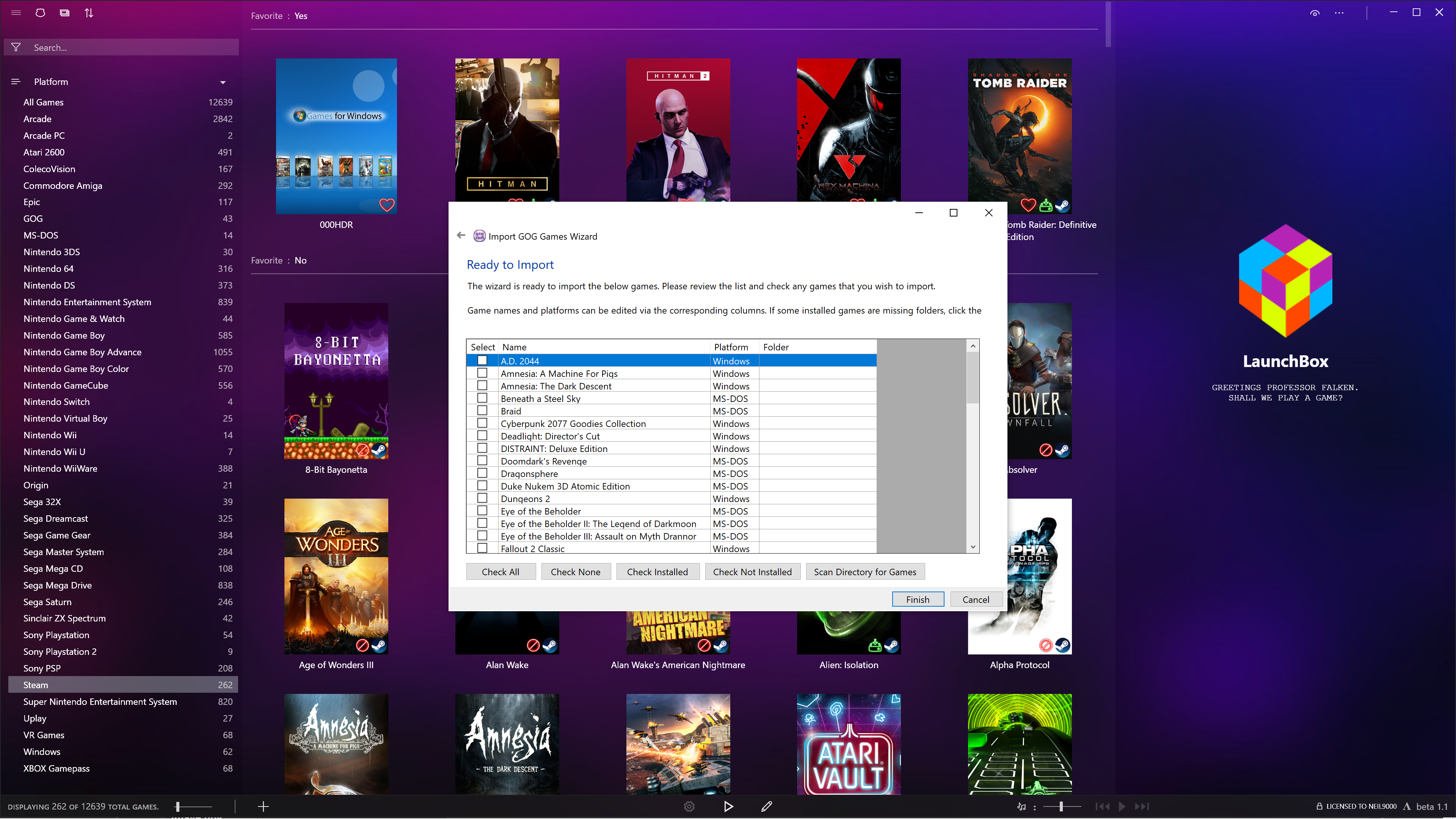Click the Check None button
The width and height of the screenshot is (1456, 819).
click(x=576, y=571)
